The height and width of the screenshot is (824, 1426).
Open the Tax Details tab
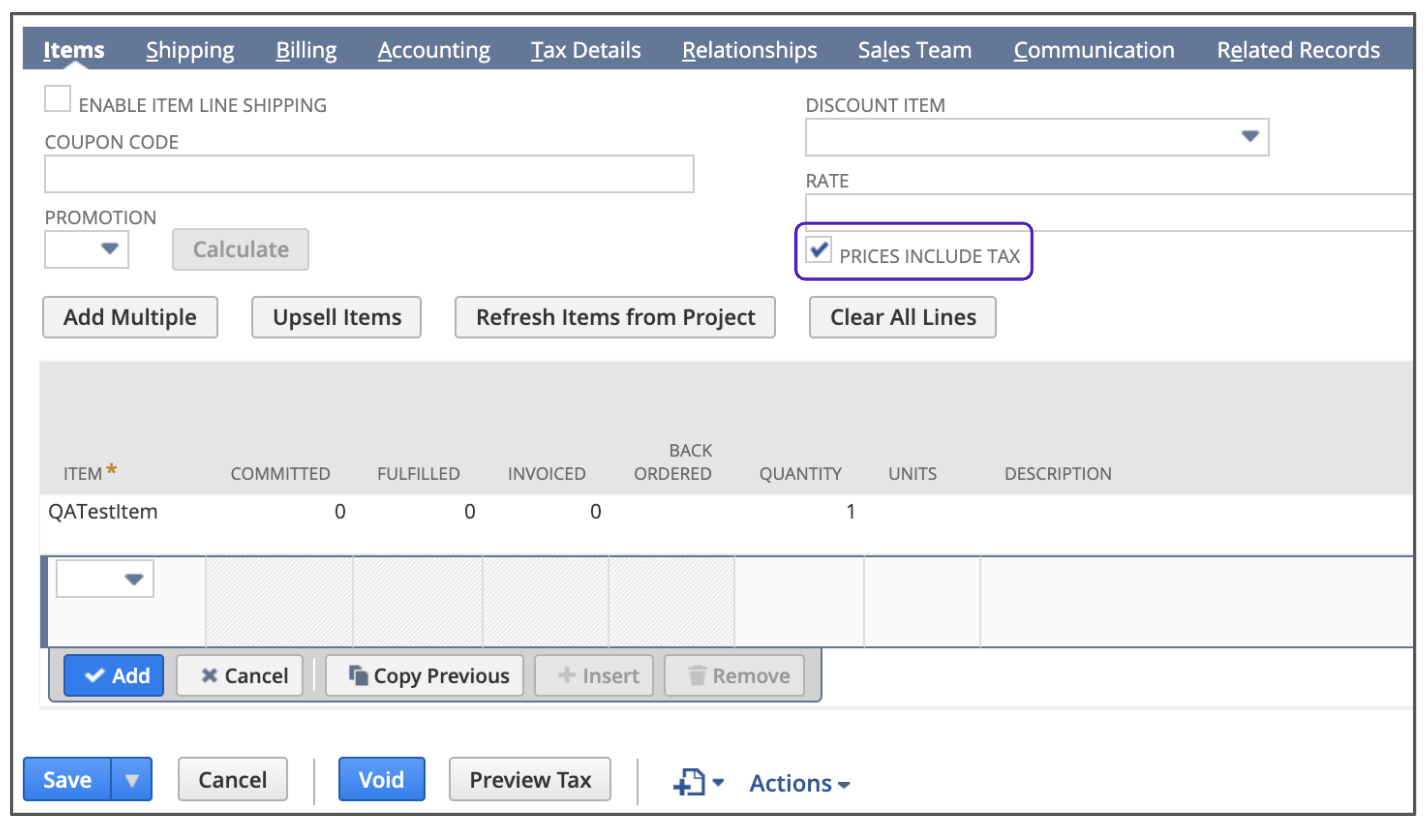(x=586, y=50)
